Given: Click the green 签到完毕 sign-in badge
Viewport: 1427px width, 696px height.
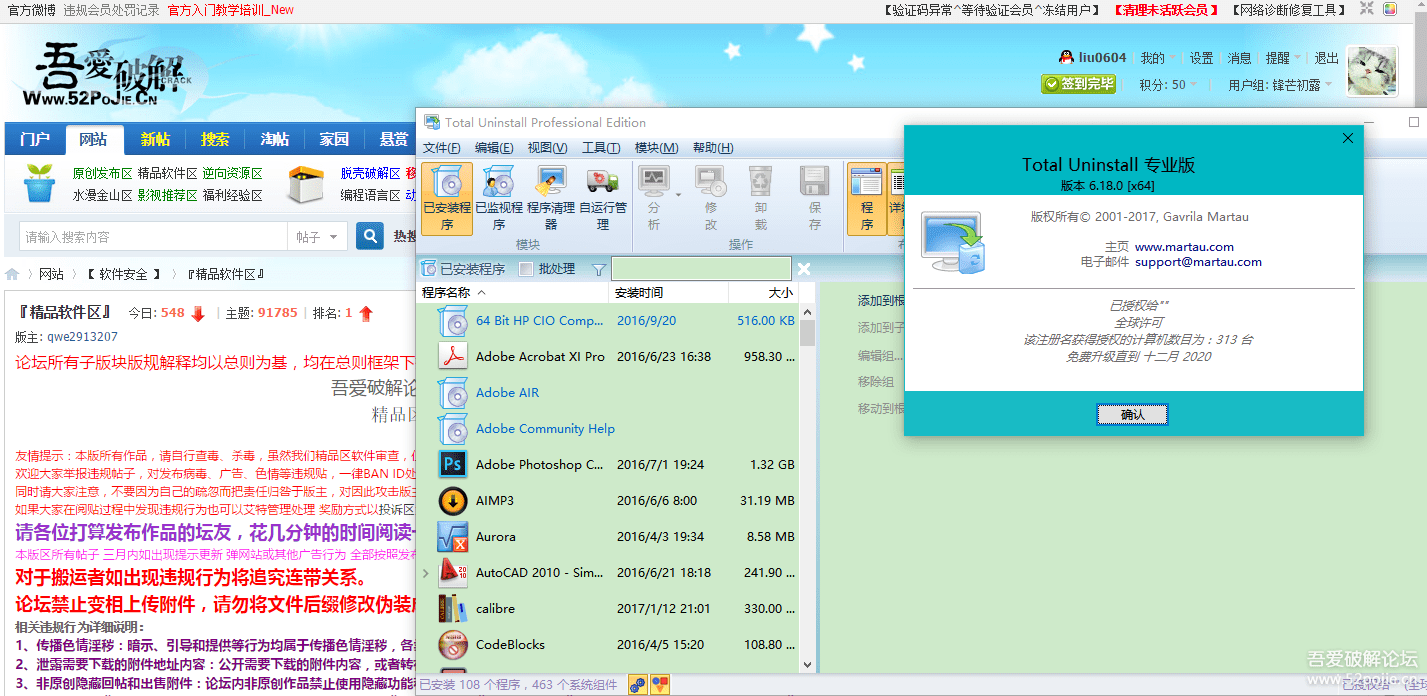Looking at the screenshot, I should 1078,84.
